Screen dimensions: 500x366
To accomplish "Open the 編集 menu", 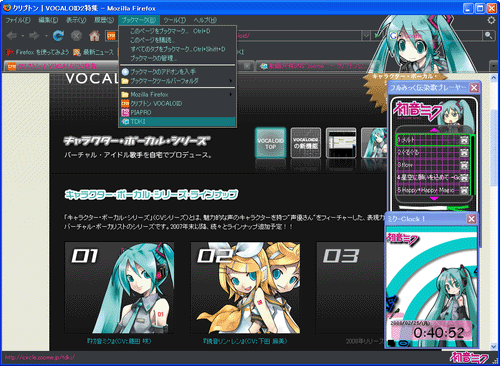I will click(x=48, y=20).
